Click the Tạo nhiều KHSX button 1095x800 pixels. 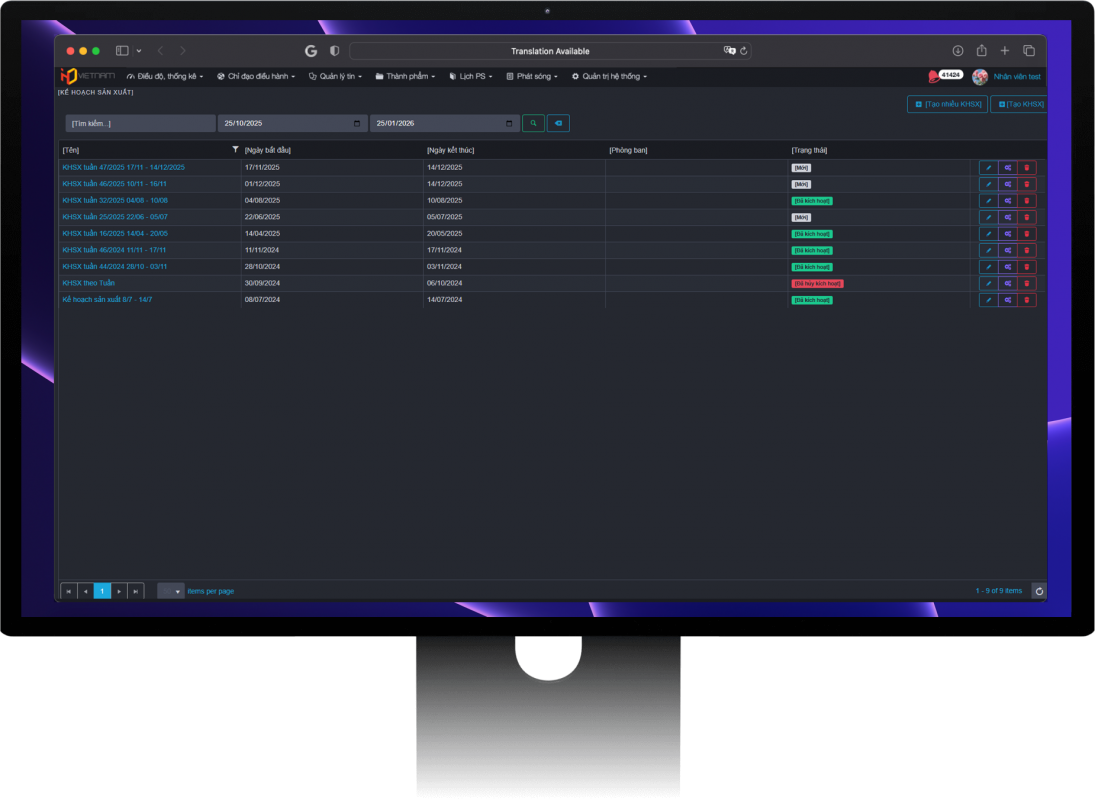pos(947,104)
